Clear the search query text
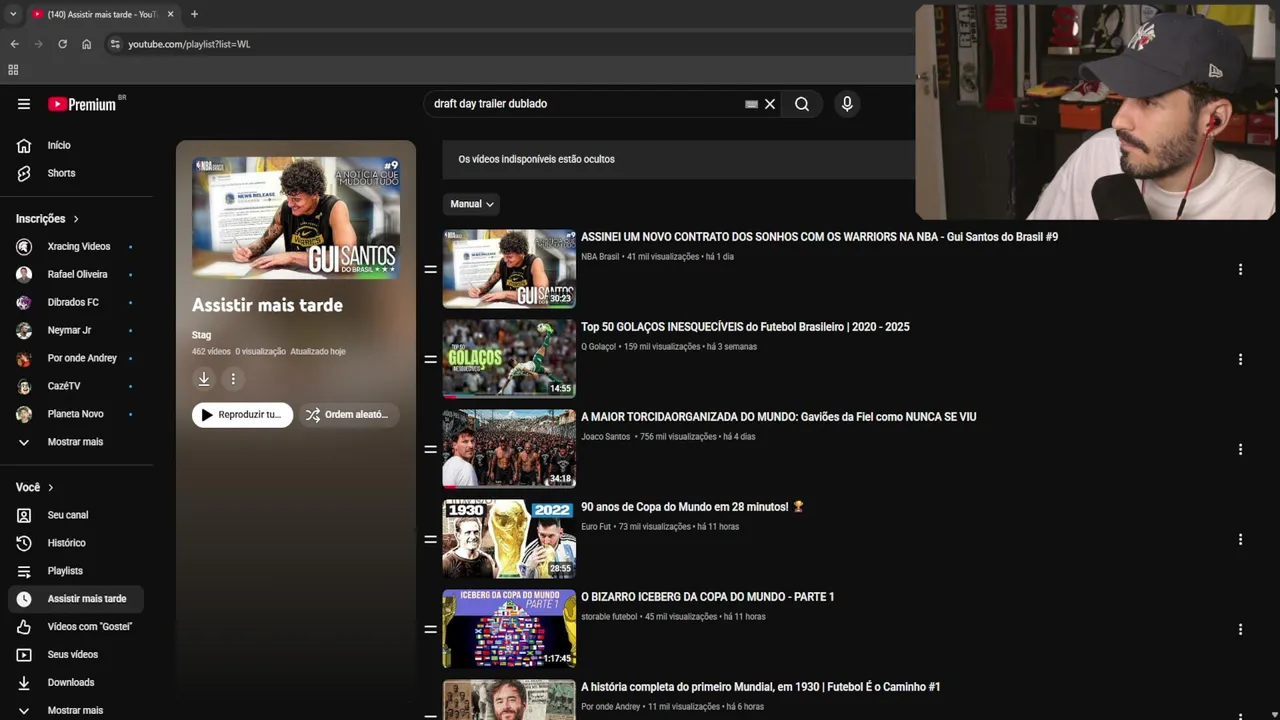This screenshot has width=1280, height=720. click(x=770, y=104)
